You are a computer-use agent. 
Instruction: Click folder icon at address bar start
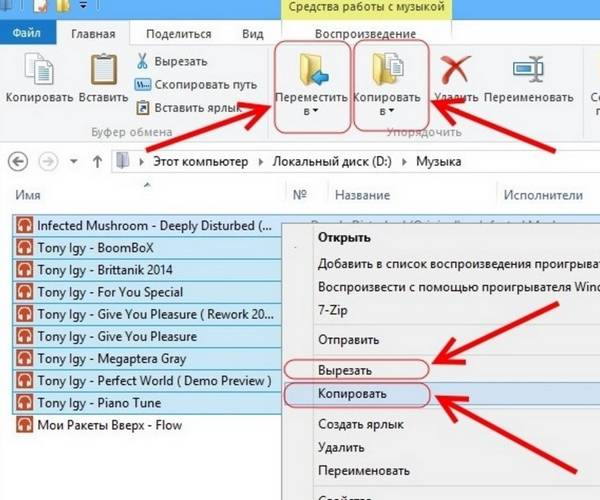[x=122, y=161]
